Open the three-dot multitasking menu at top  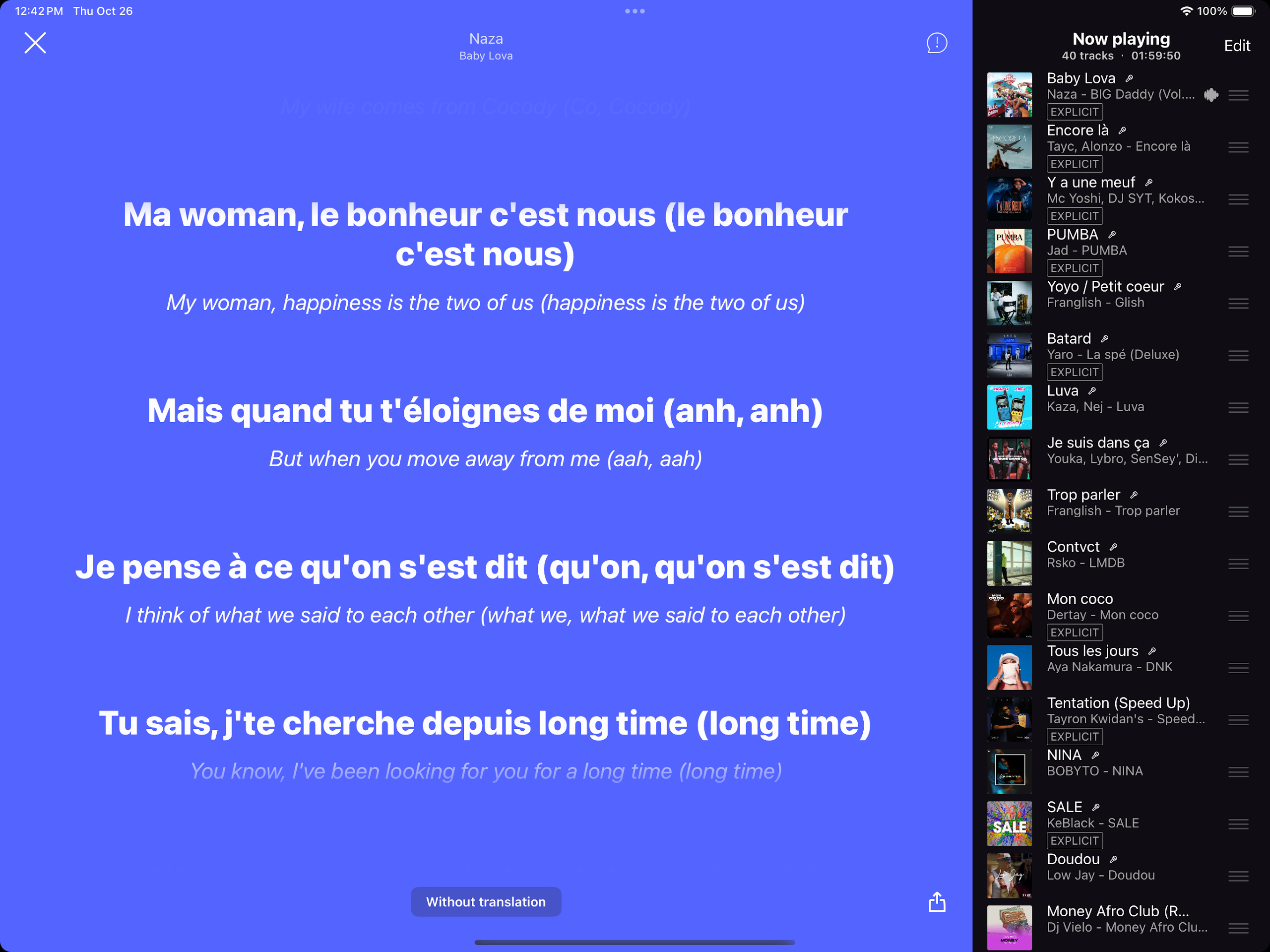[635, 11]
